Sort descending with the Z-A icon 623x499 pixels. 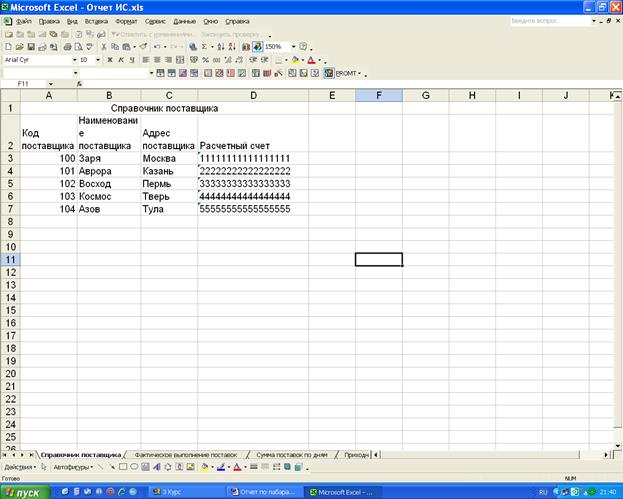click(x=232, y=47)
